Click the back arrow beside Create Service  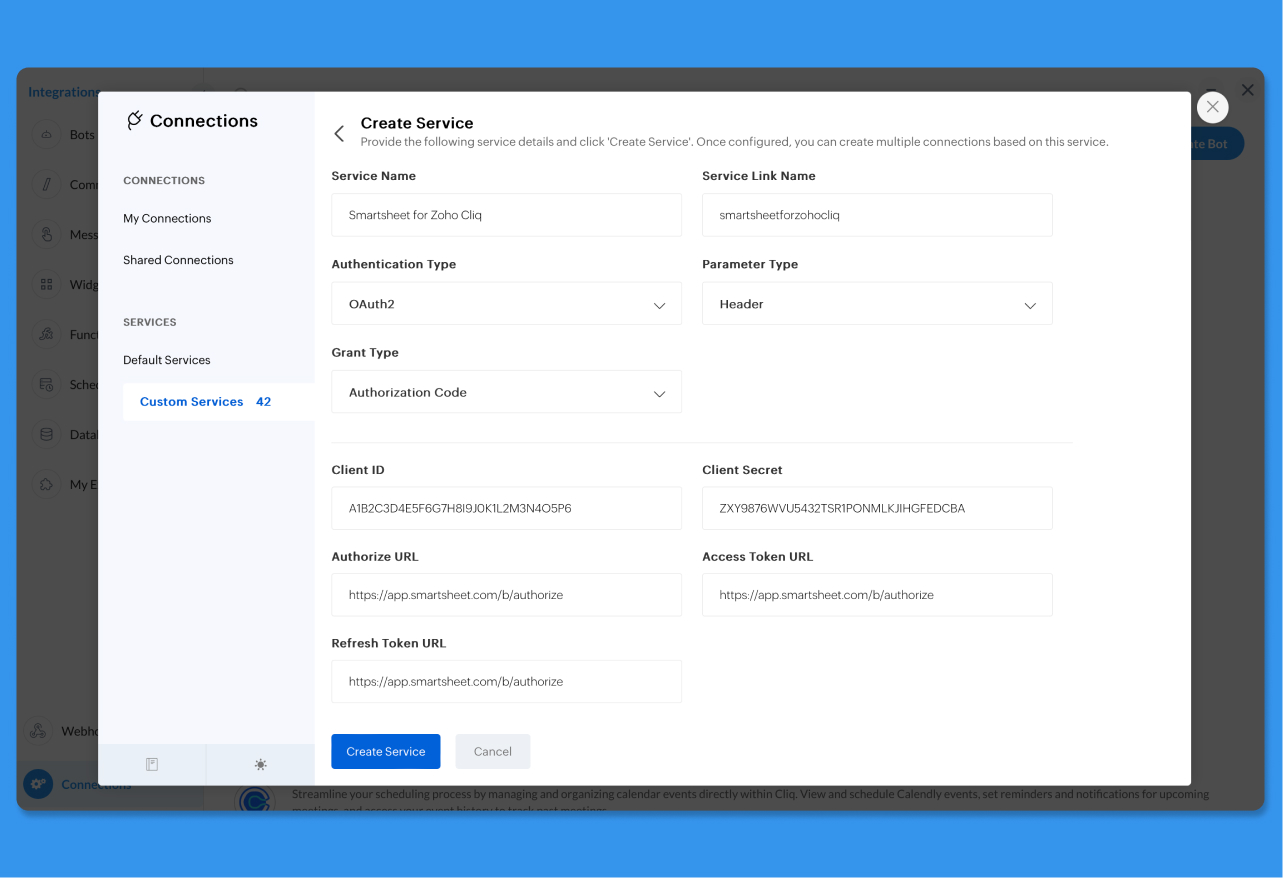pos(339,133)
